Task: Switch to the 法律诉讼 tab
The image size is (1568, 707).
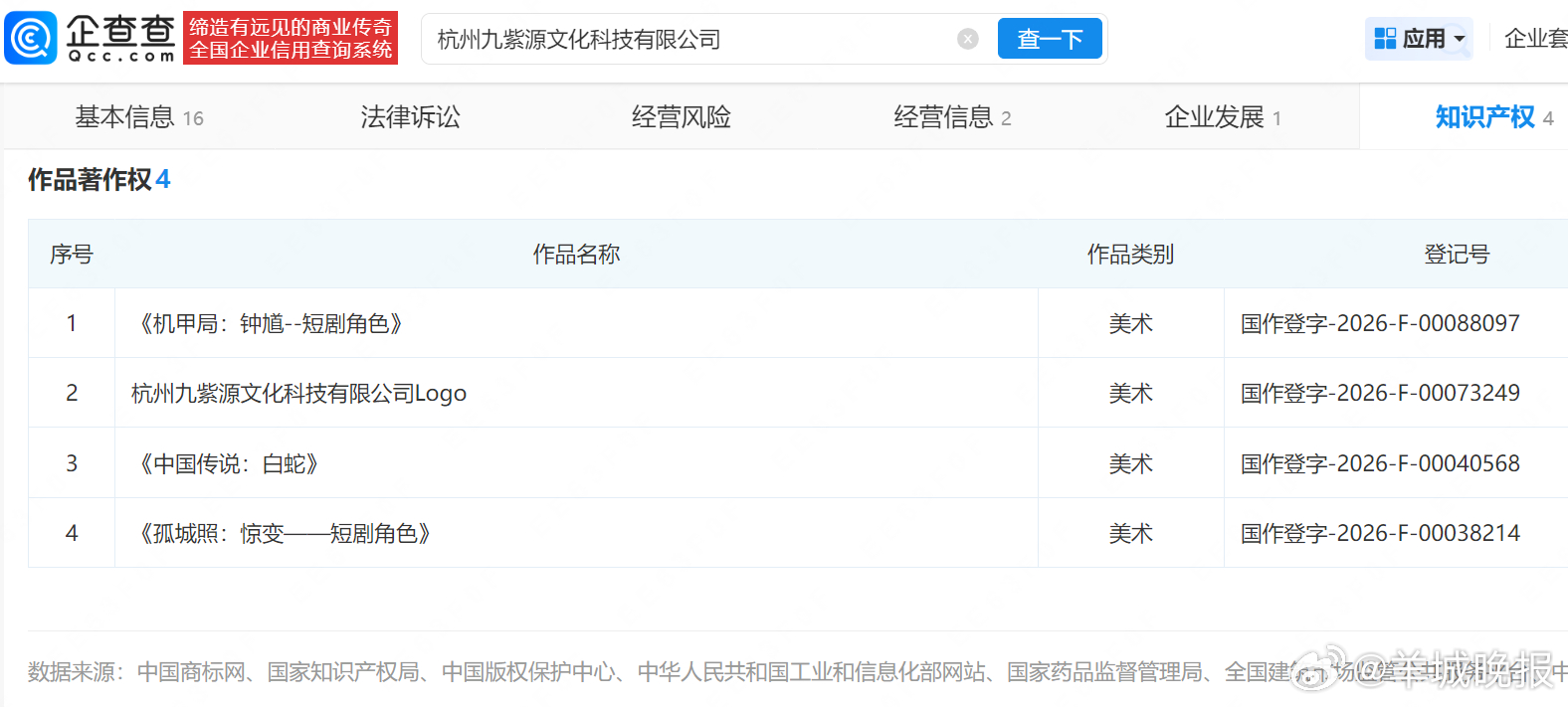Action: point(410,117)
